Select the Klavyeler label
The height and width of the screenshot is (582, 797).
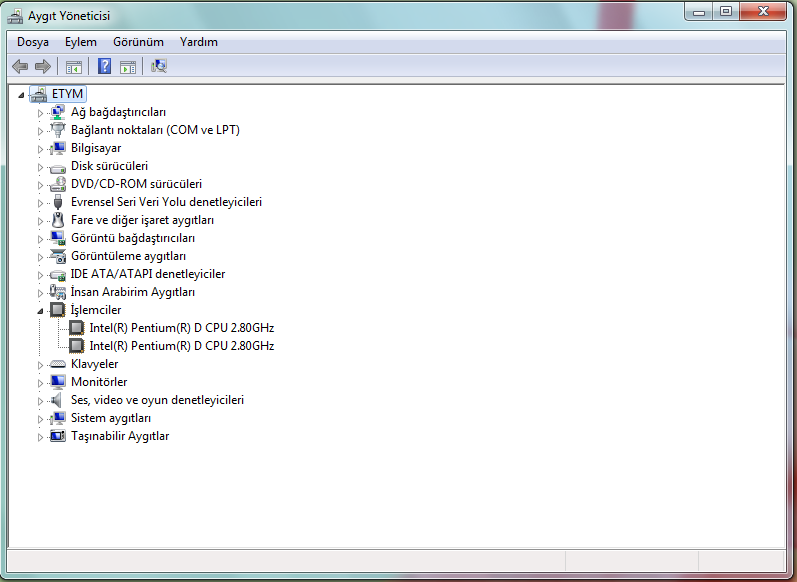(95, 364)
